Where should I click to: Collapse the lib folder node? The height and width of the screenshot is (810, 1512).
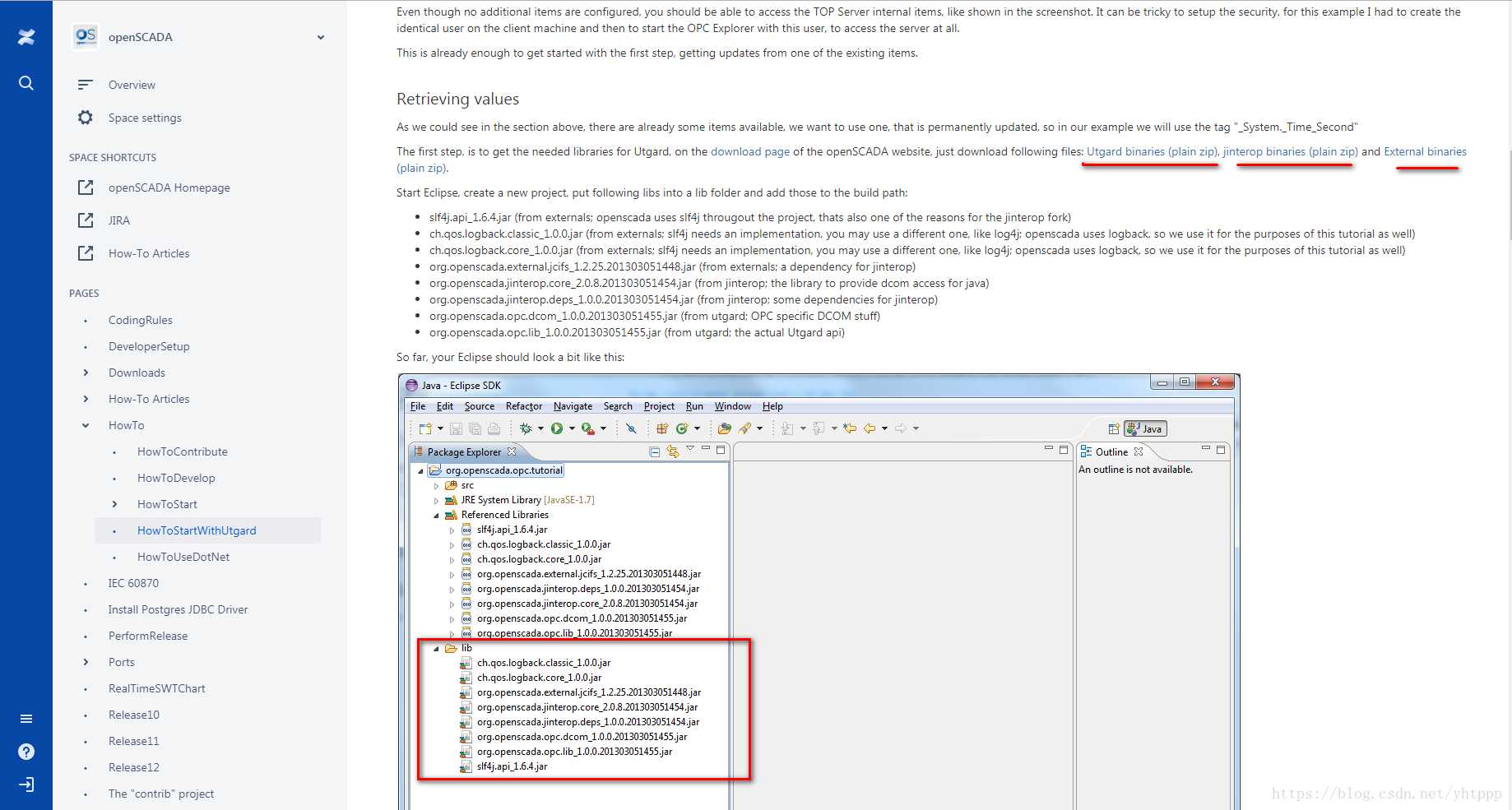point(437,649)
